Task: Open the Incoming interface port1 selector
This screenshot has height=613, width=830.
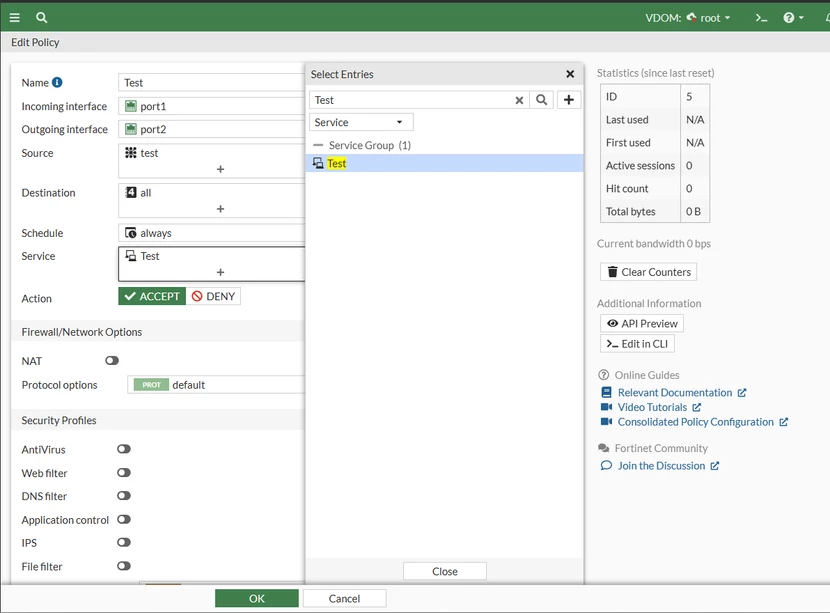Action: tap(212, 106)
